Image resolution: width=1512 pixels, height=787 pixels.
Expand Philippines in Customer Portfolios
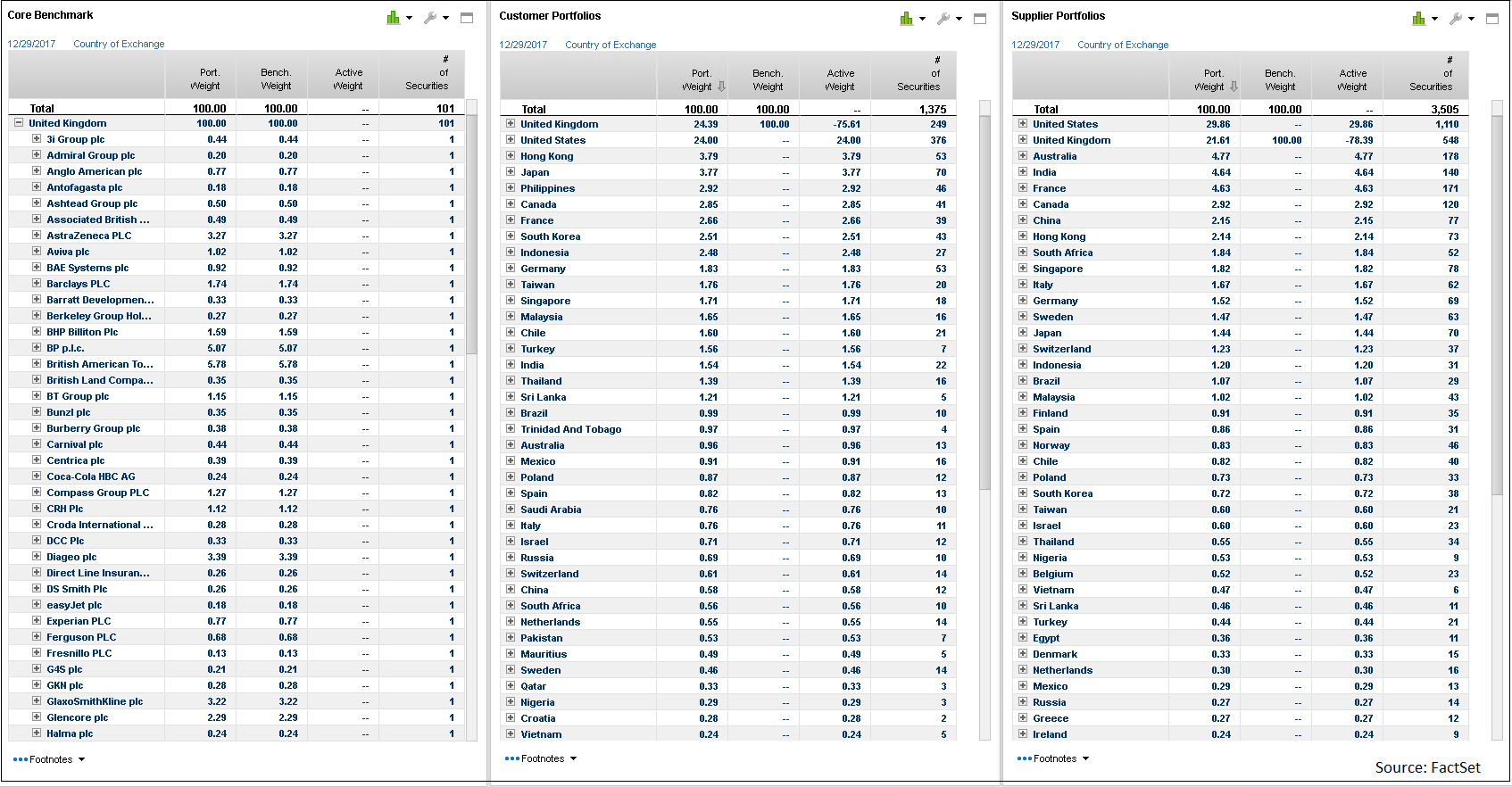(x=511, y=188)
